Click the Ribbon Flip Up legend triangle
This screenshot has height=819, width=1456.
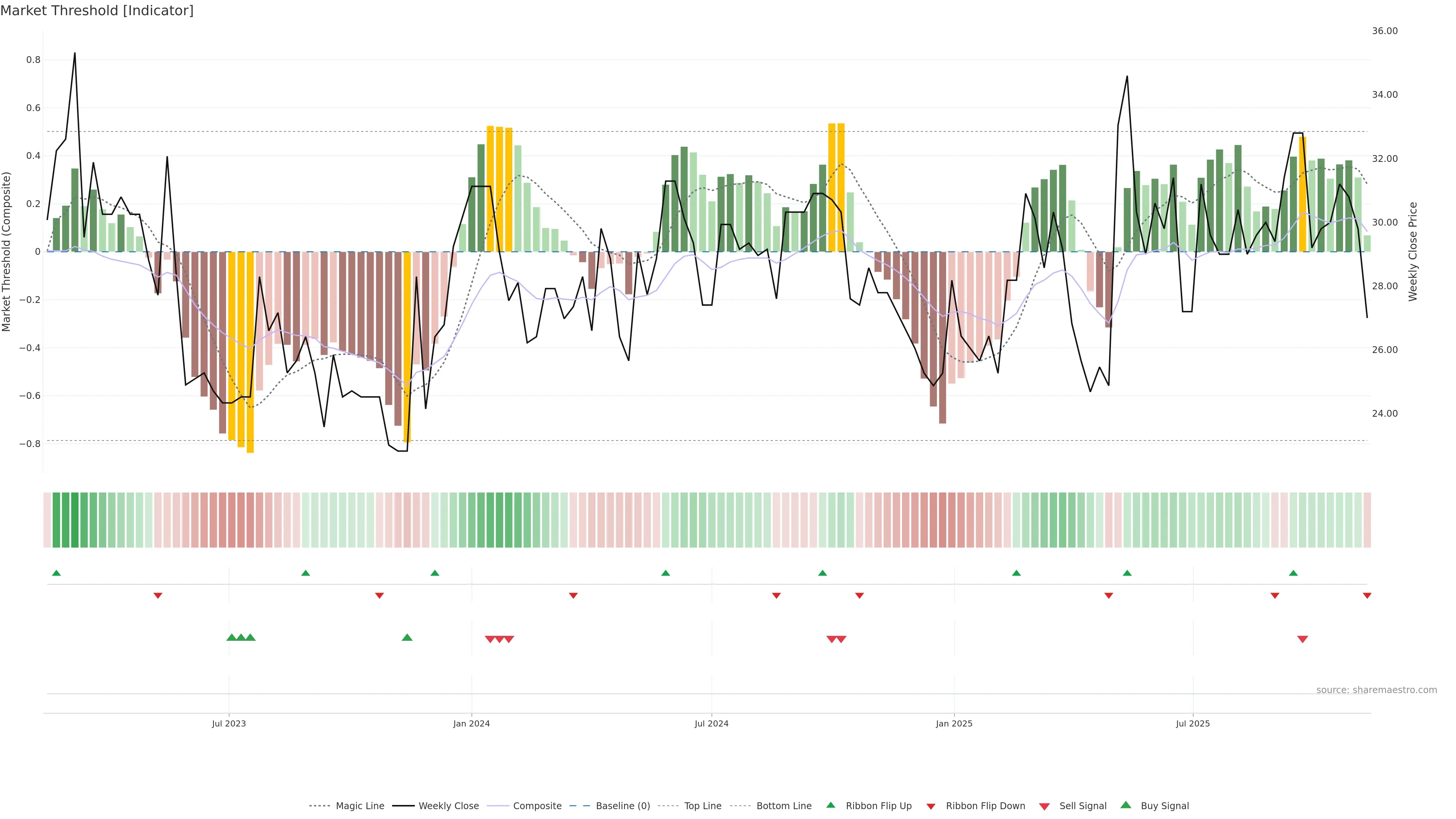coord(830,805)
